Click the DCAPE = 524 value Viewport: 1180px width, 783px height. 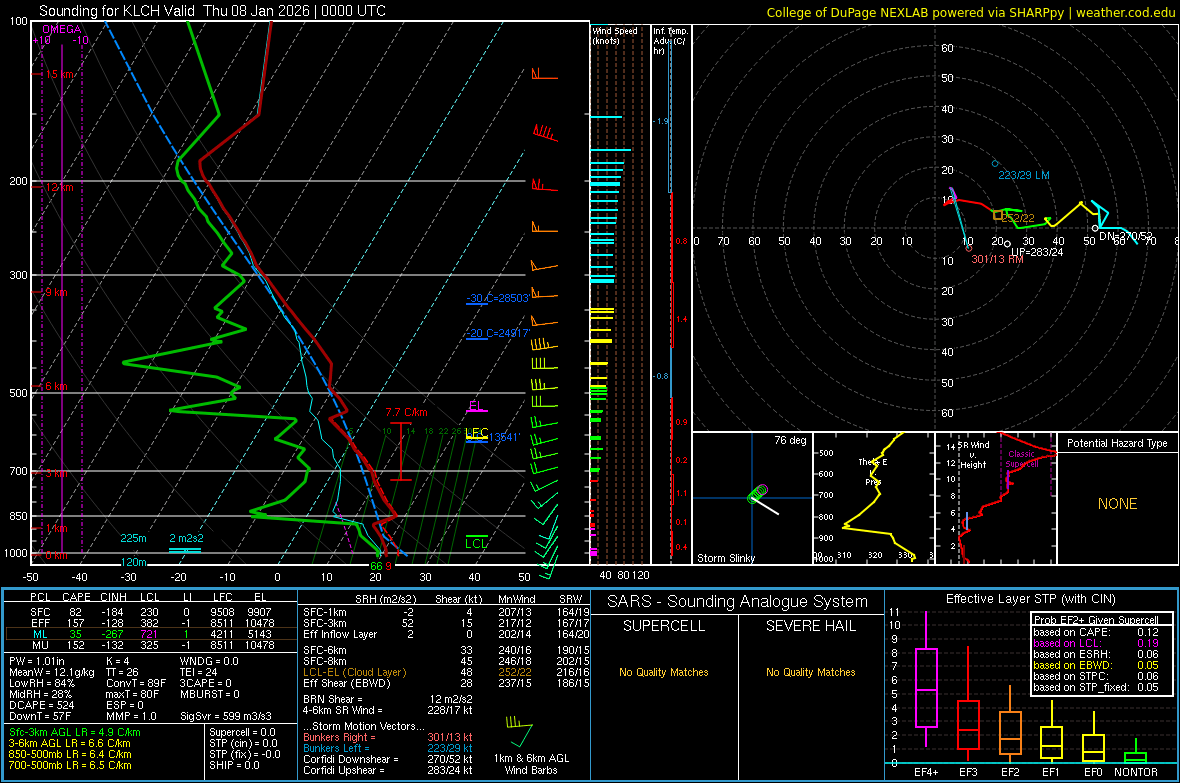tap(41, 705)
